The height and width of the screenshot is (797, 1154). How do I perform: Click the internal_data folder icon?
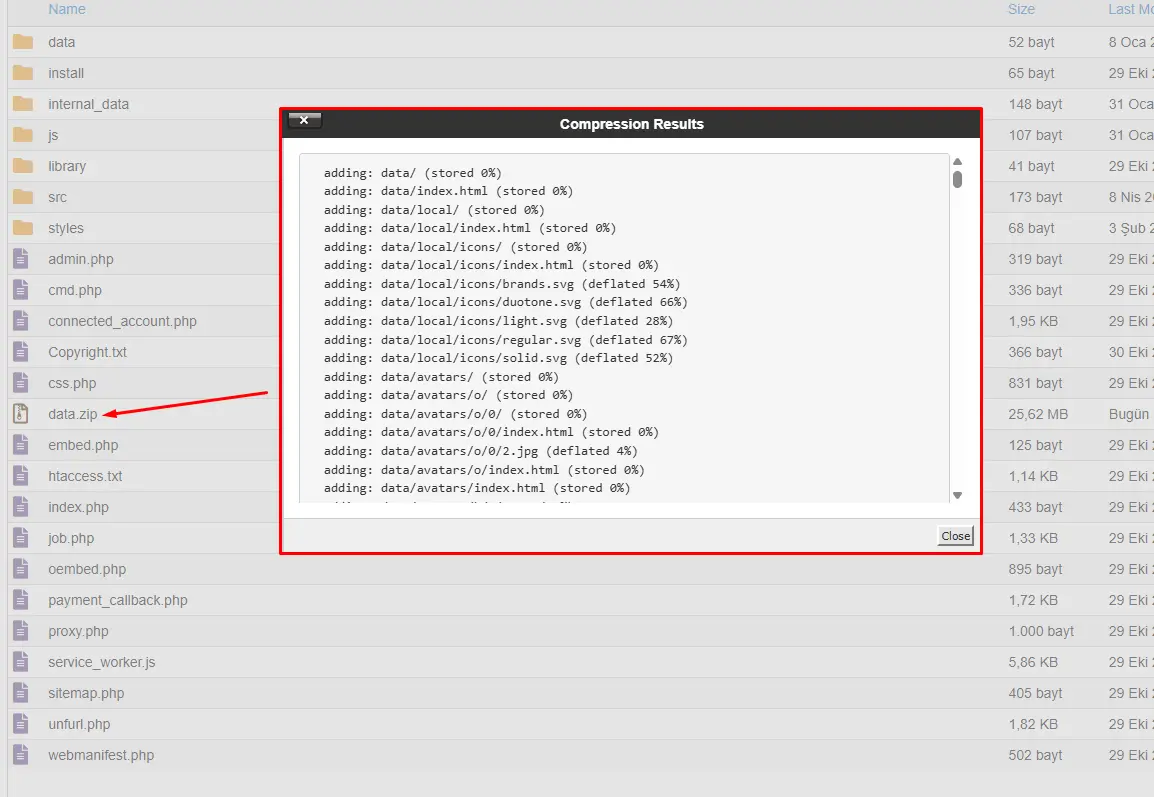23,104
